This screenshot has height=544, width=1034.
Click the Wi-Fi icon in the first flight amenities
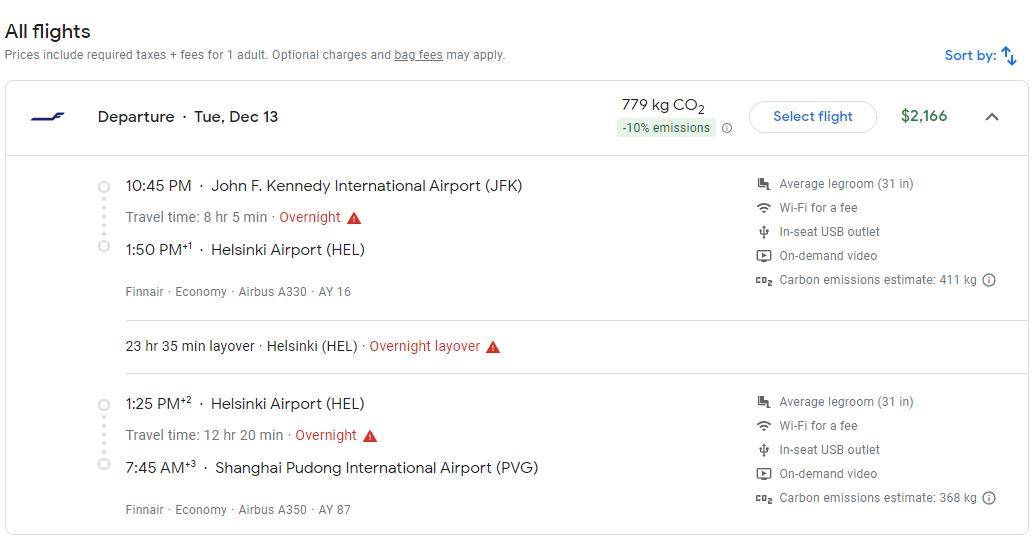coord(764,208)
